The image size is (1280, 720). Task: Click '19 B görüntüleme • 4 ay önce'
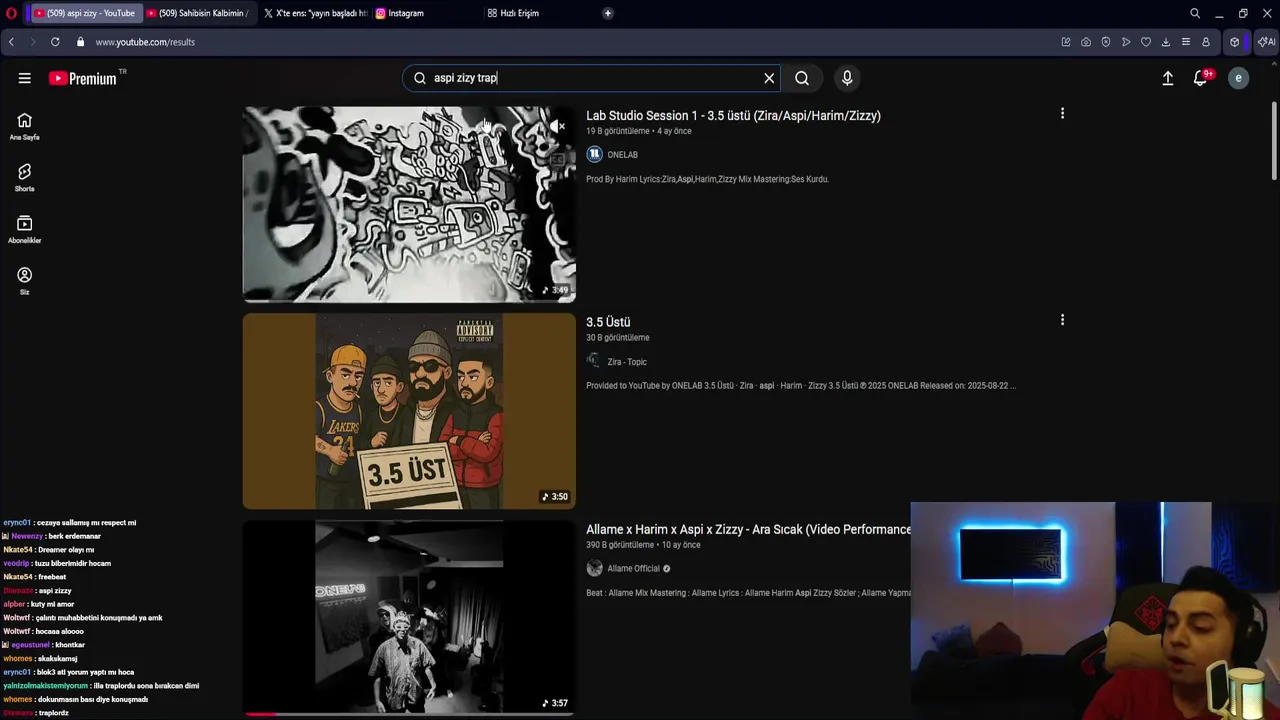pos(638,131)
